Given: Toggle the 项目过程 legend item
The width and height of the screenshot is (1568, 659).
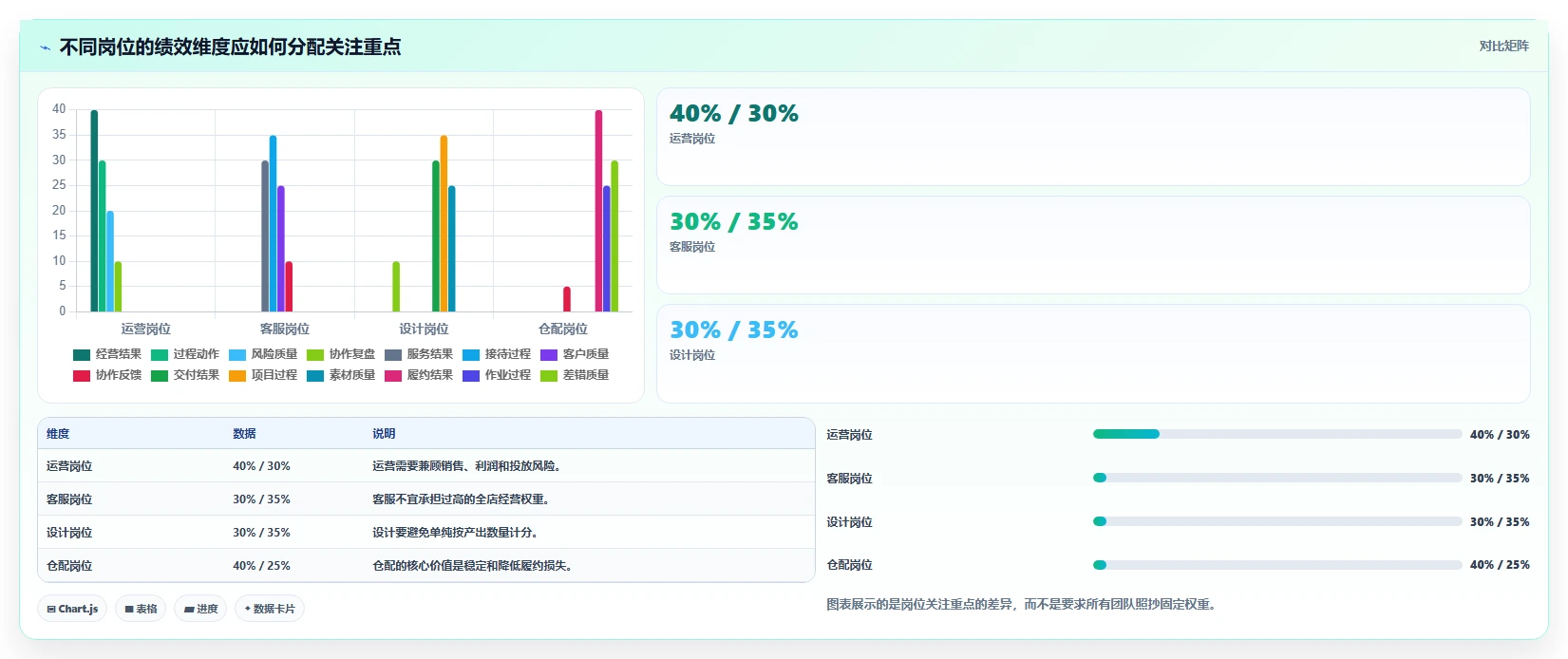Looking at the screenshot, I should click(x=263, y=375).
